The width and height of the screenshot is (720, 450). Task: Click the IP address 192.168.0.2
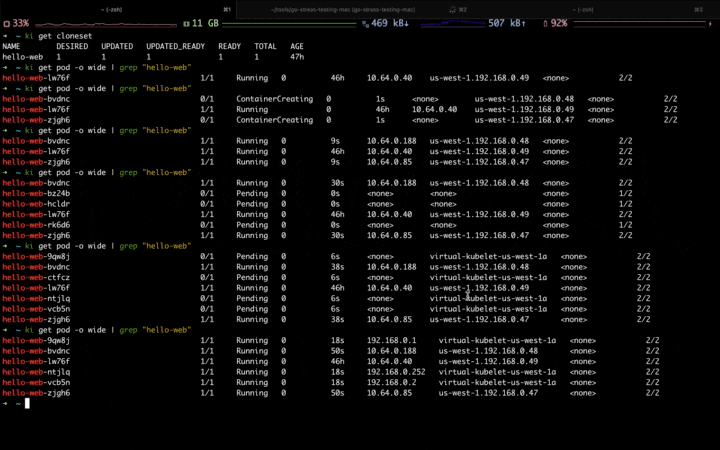[391, 382]
